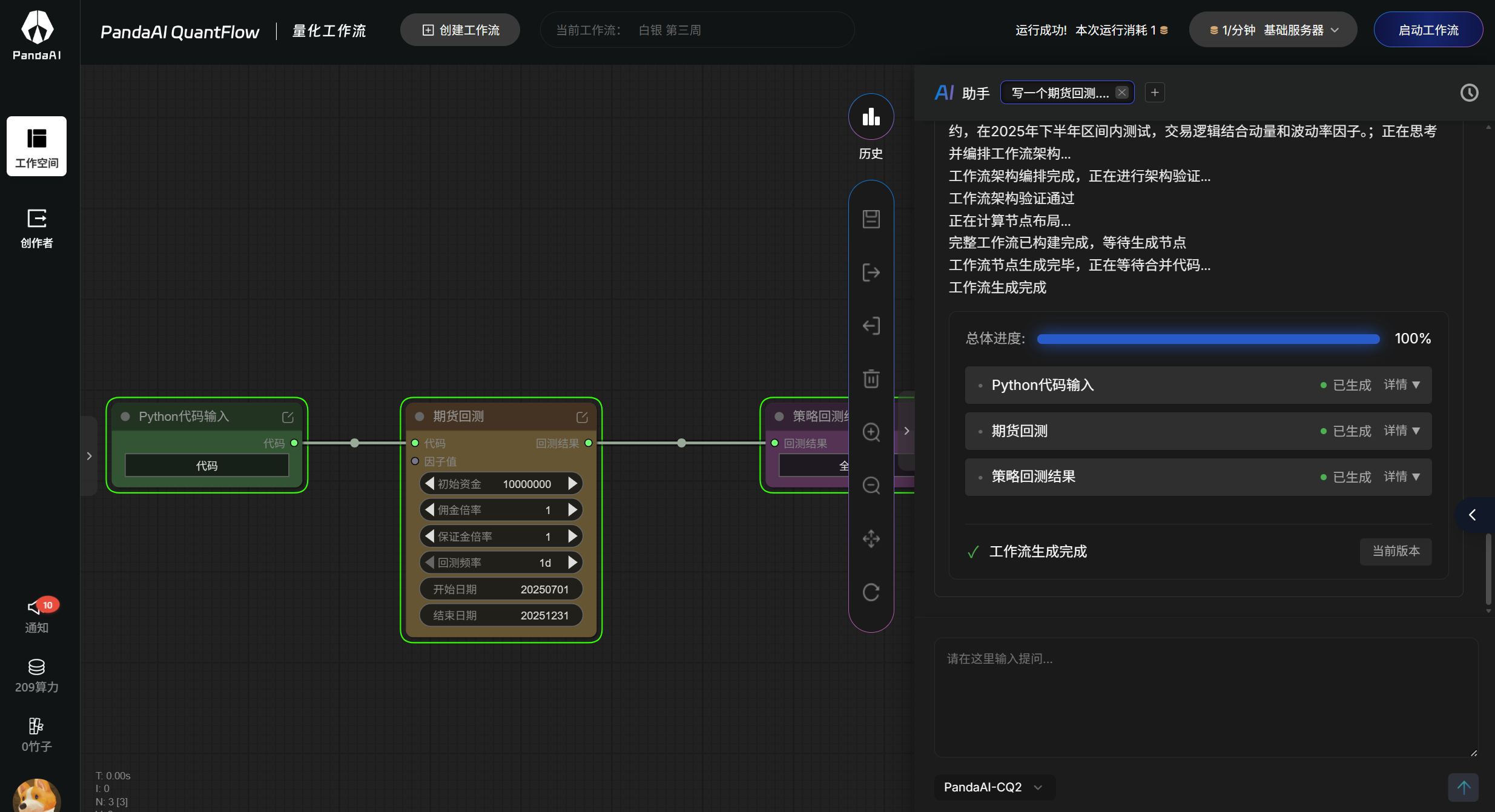Select the 写一个期货回测 chat tab

pyautogui.click(x=1060, y=93)
